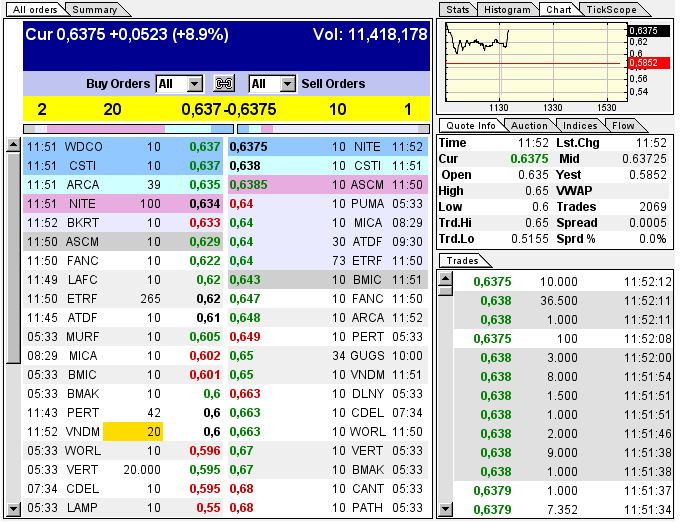Select the Chart tab

[558, 9]
